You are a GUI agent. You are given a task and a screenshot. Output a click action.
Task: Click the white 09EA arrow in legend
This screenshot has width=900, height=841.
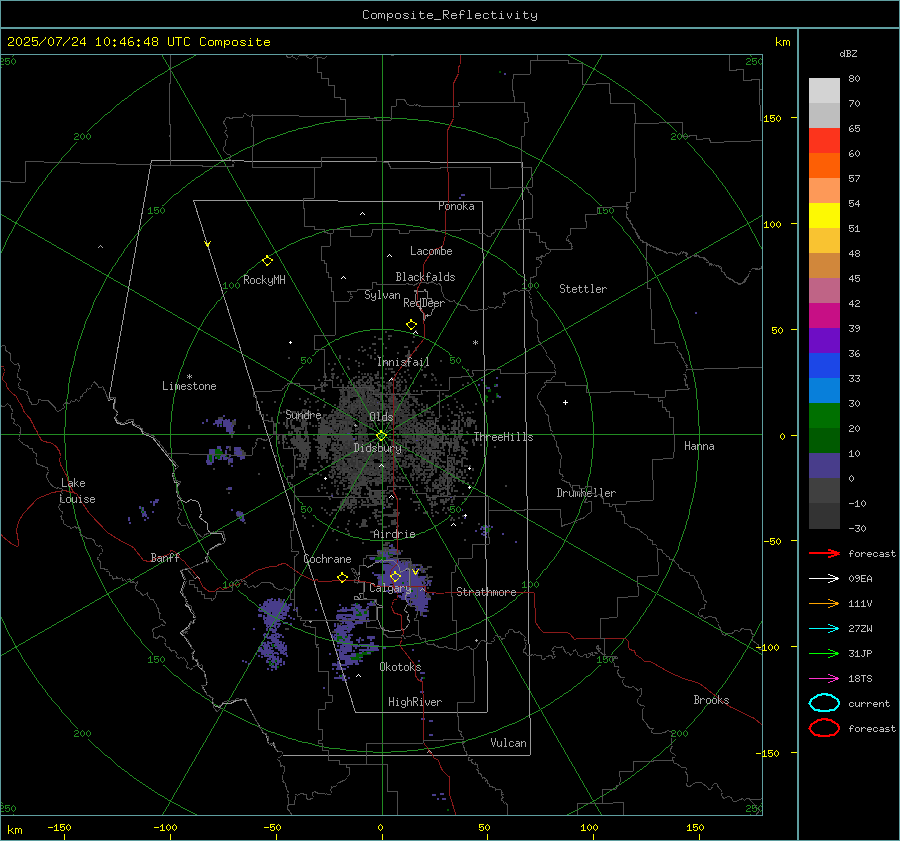coord(825,579)
